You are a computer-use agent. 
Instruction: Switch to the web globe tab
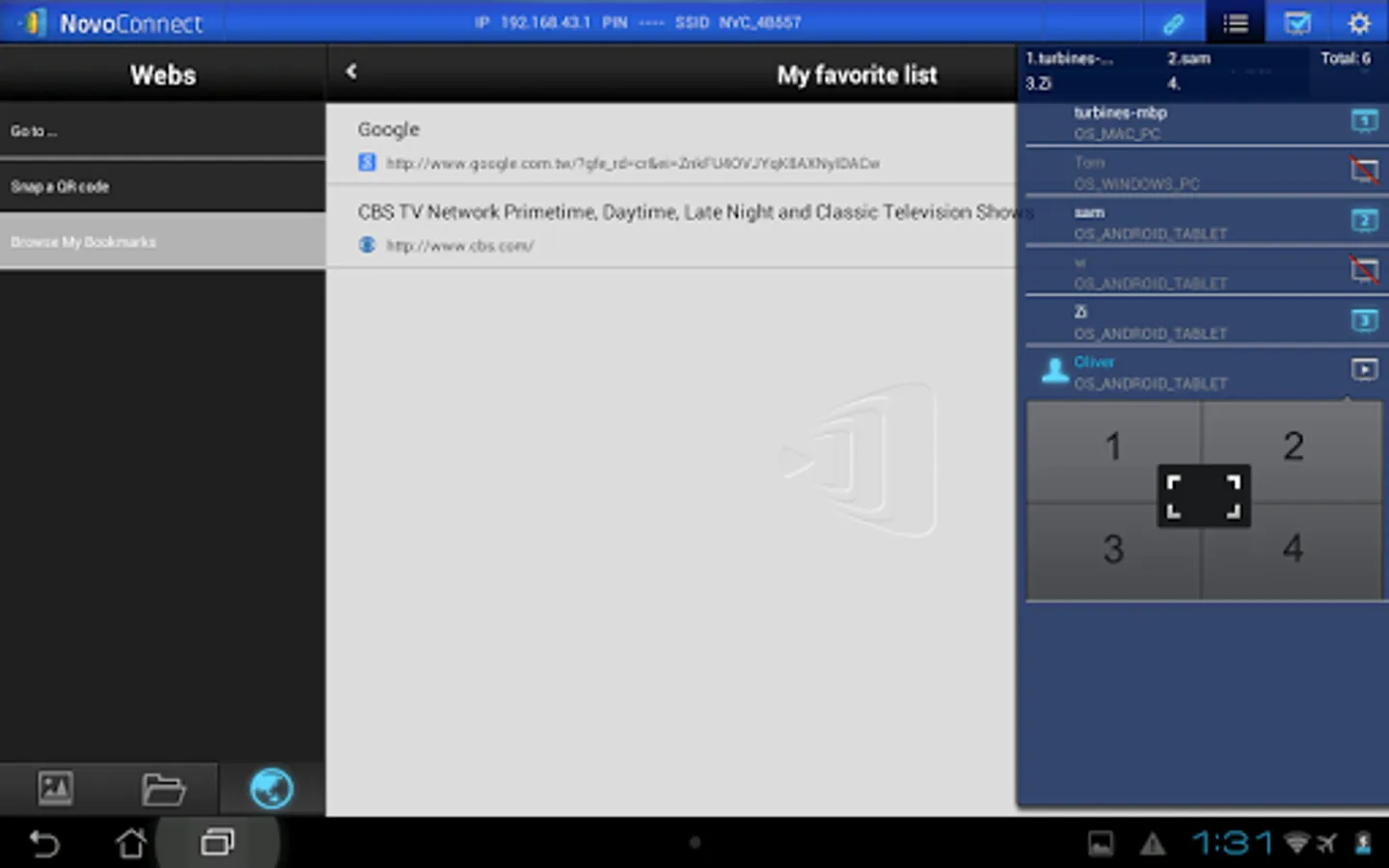(x=272, y=788)
